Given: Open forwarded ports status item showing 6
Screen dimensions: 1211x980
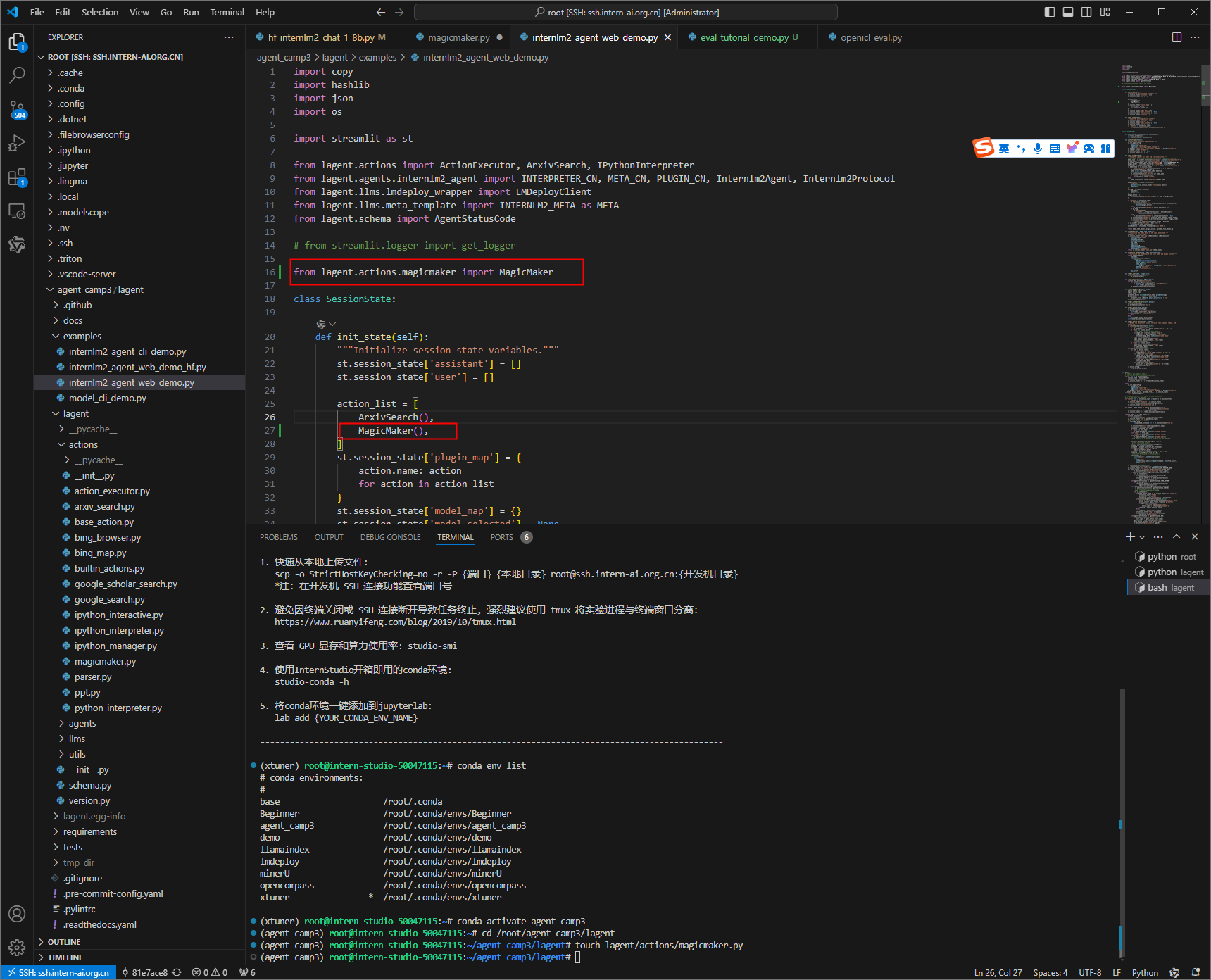Looking at the screenshot, I should (x=247, y=972).
